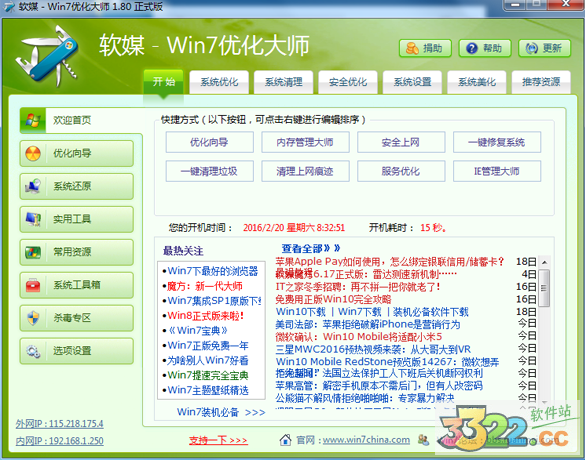Click 清理上网痕迹 shortcut button

click(x=305, y=171)
